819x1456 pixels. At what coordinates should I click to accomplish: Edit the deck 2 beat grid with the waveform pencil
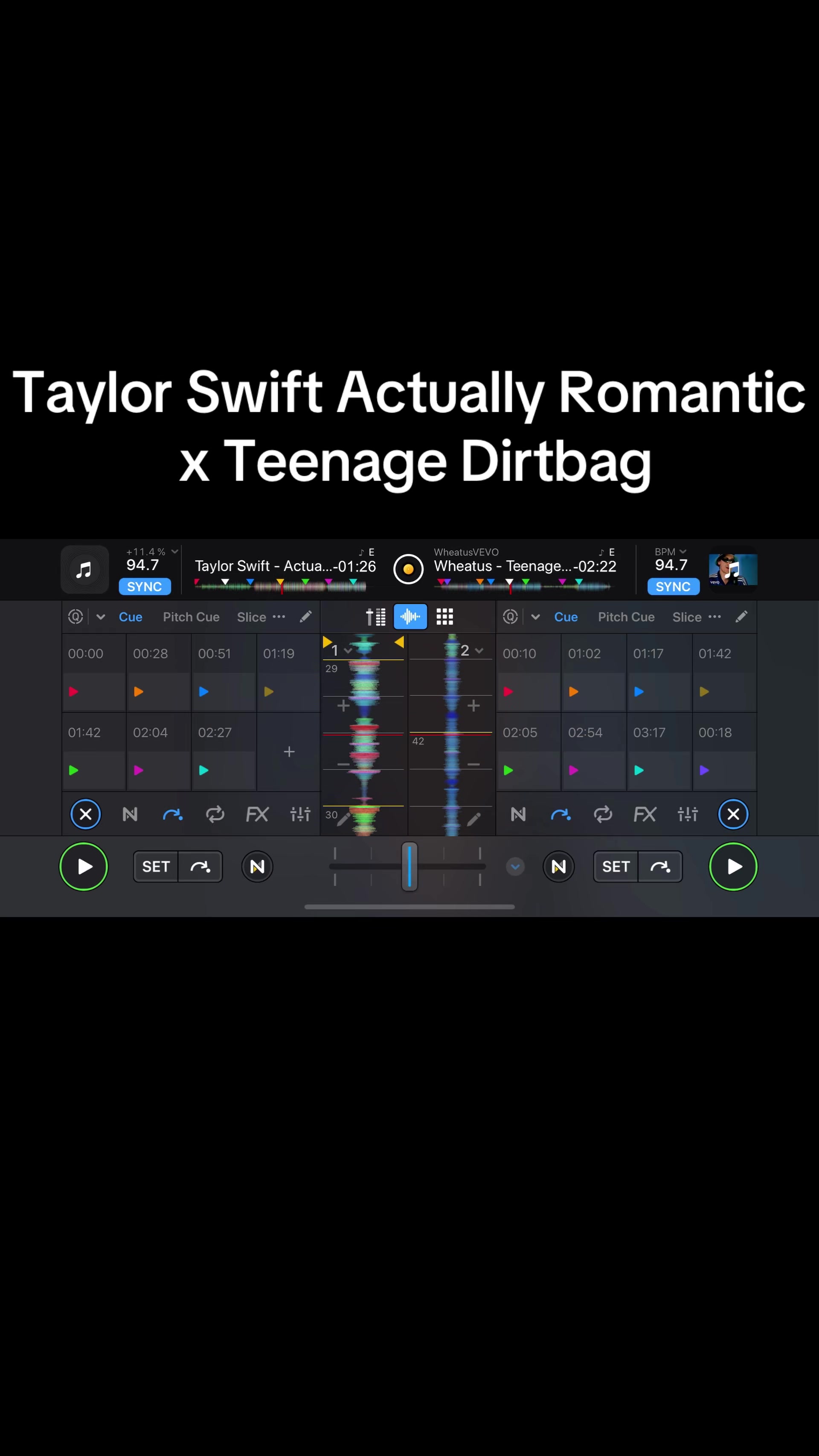tap(474, 819)
